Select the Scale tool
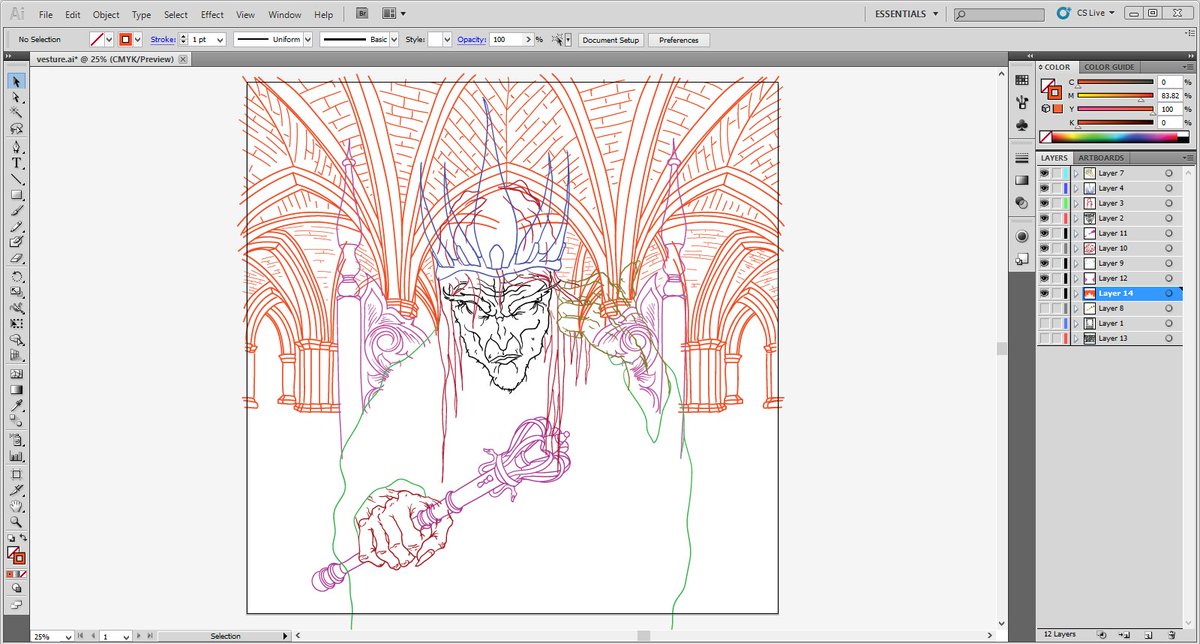Image resolution: width=1200 pixels, height=644 pixels. [x=17, y=291]
